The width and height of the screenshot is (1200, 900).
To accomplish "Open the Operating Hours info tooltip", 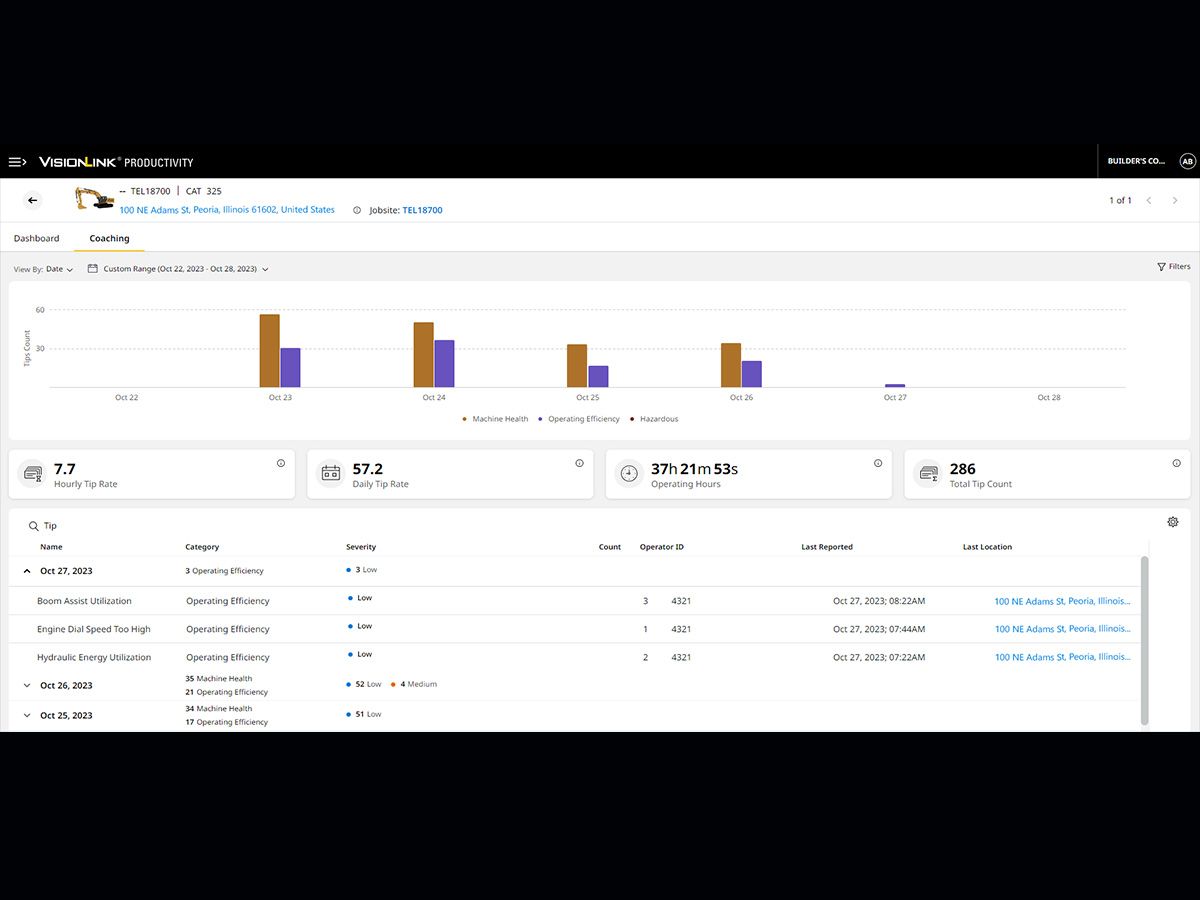I will coord(877,463).
